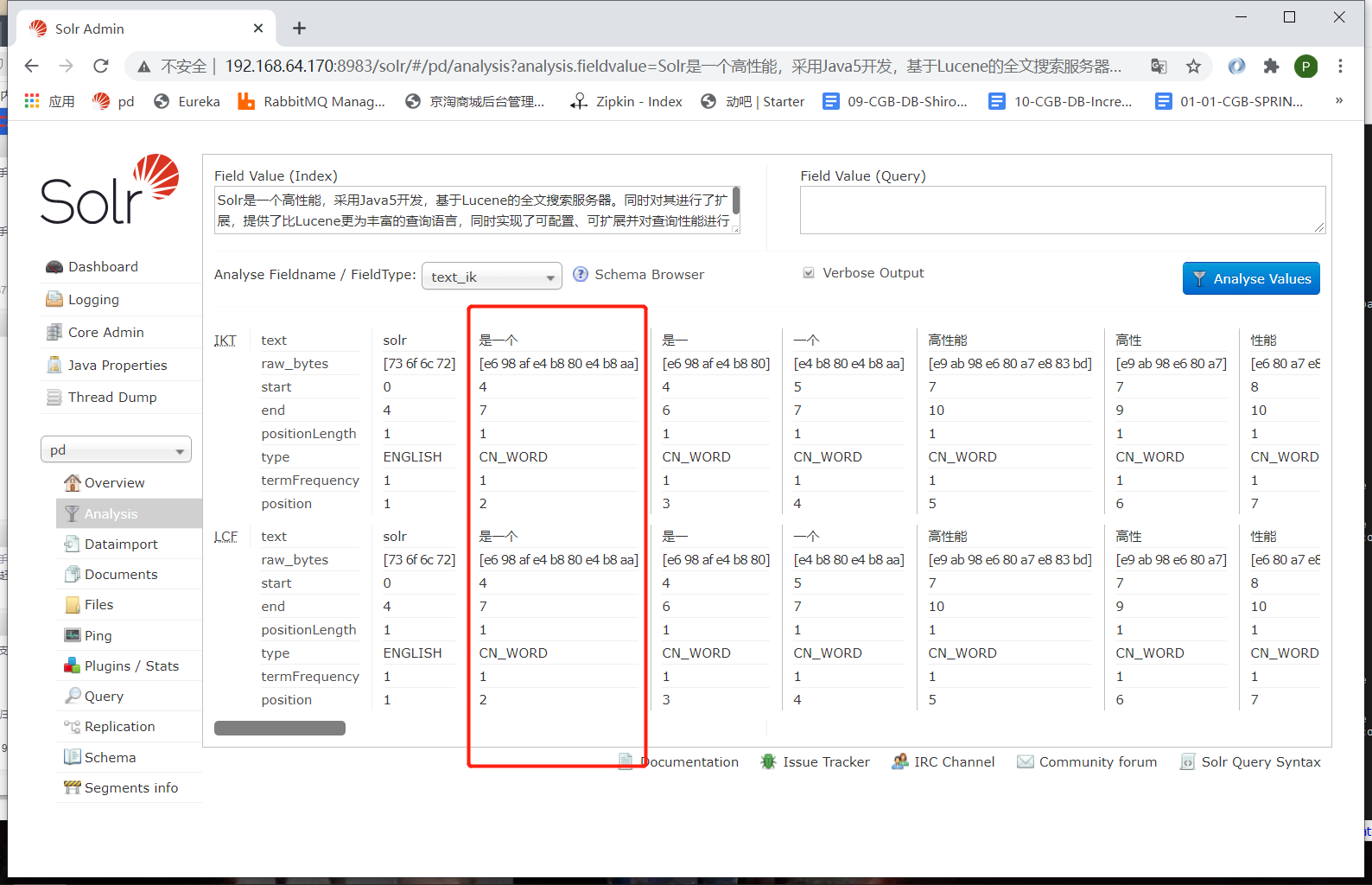Open the Schema page
This screenshot has height=885, width=1372.
(110, 757)
